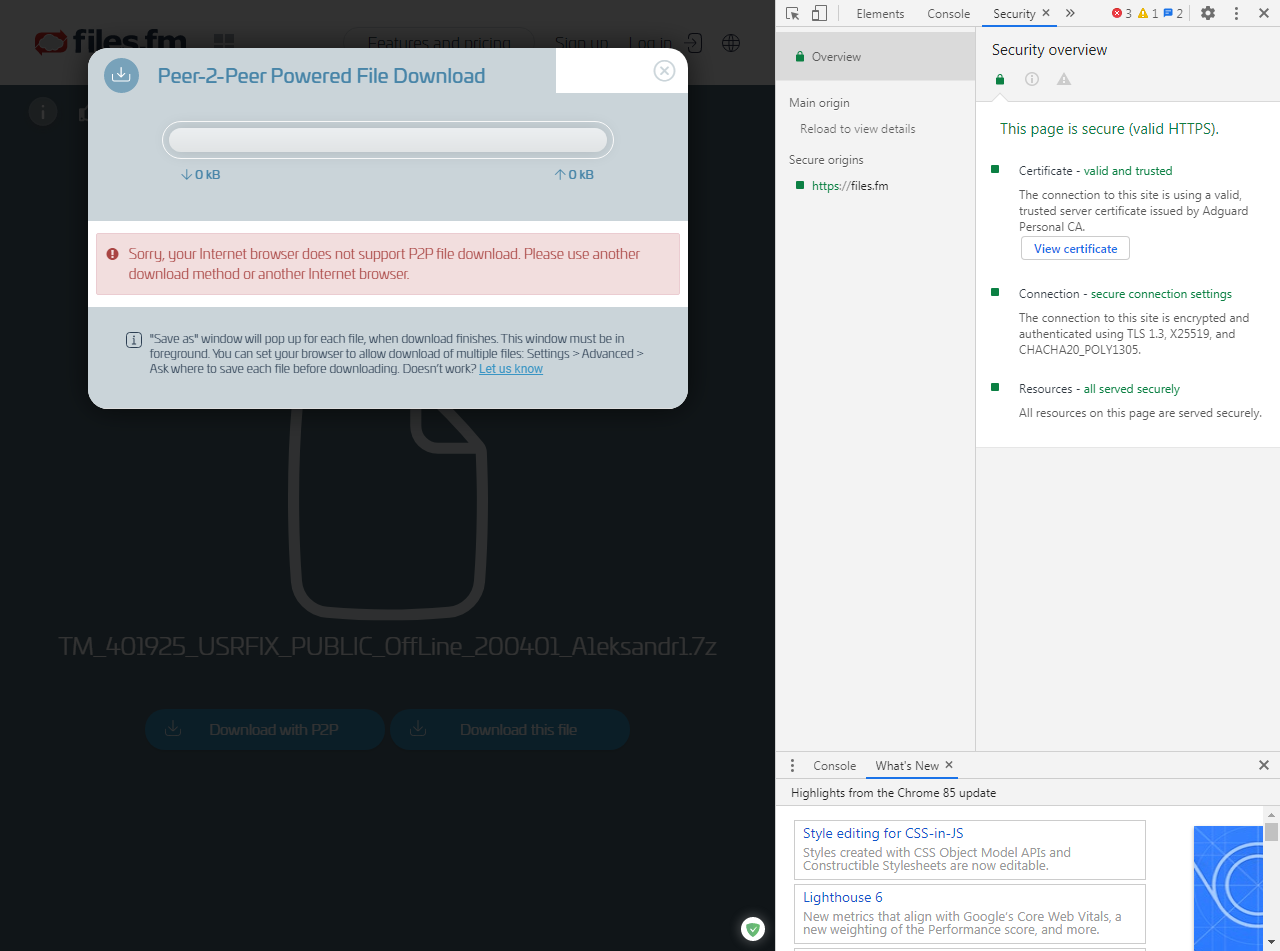Click the globe language icon in the header

pyautogui.click(x=731, y=43)
